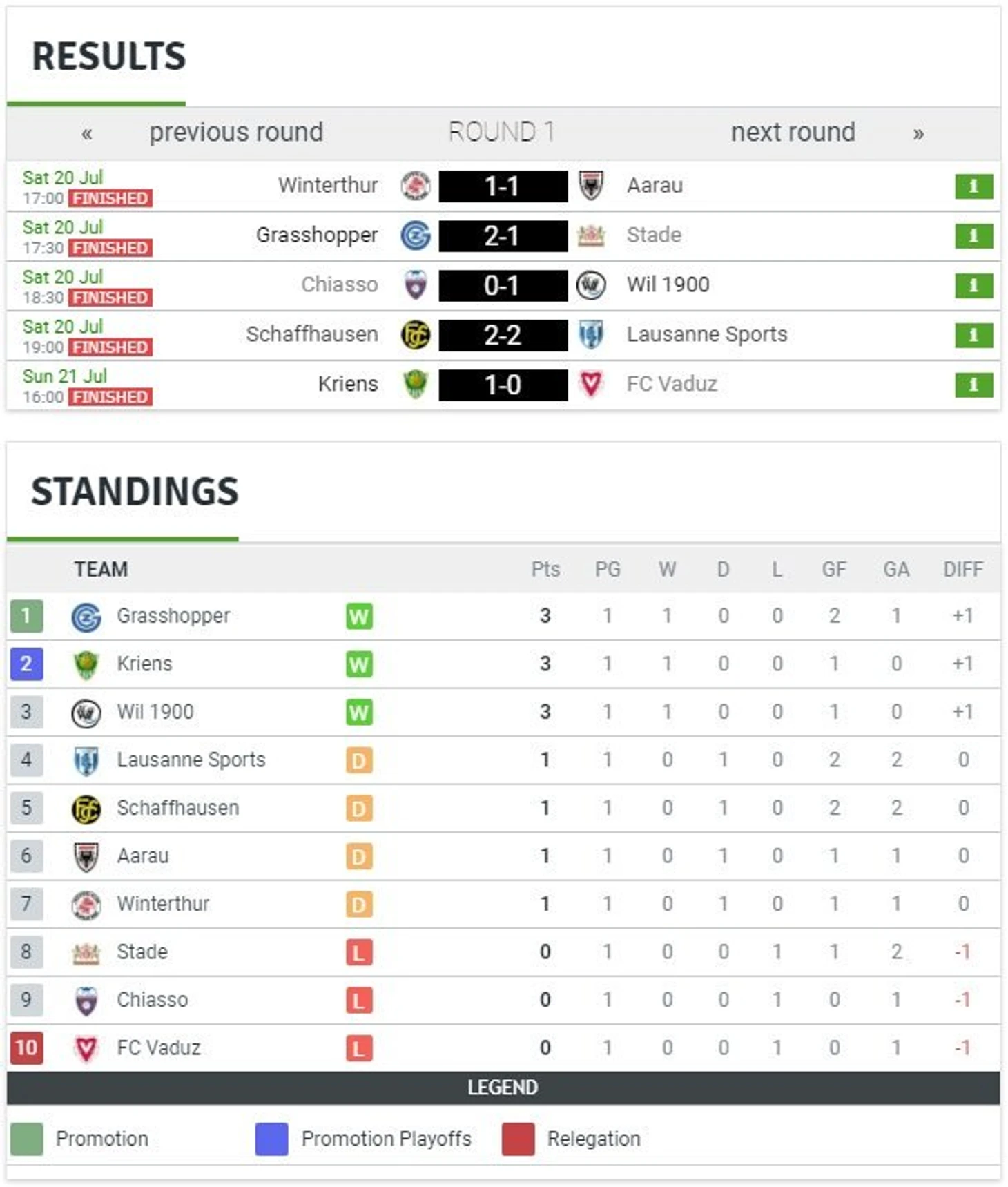Open info icon for Kriens vs FC Vaduz
This screenshot has width=1008, height=1187.
click(x=973, y=385)
